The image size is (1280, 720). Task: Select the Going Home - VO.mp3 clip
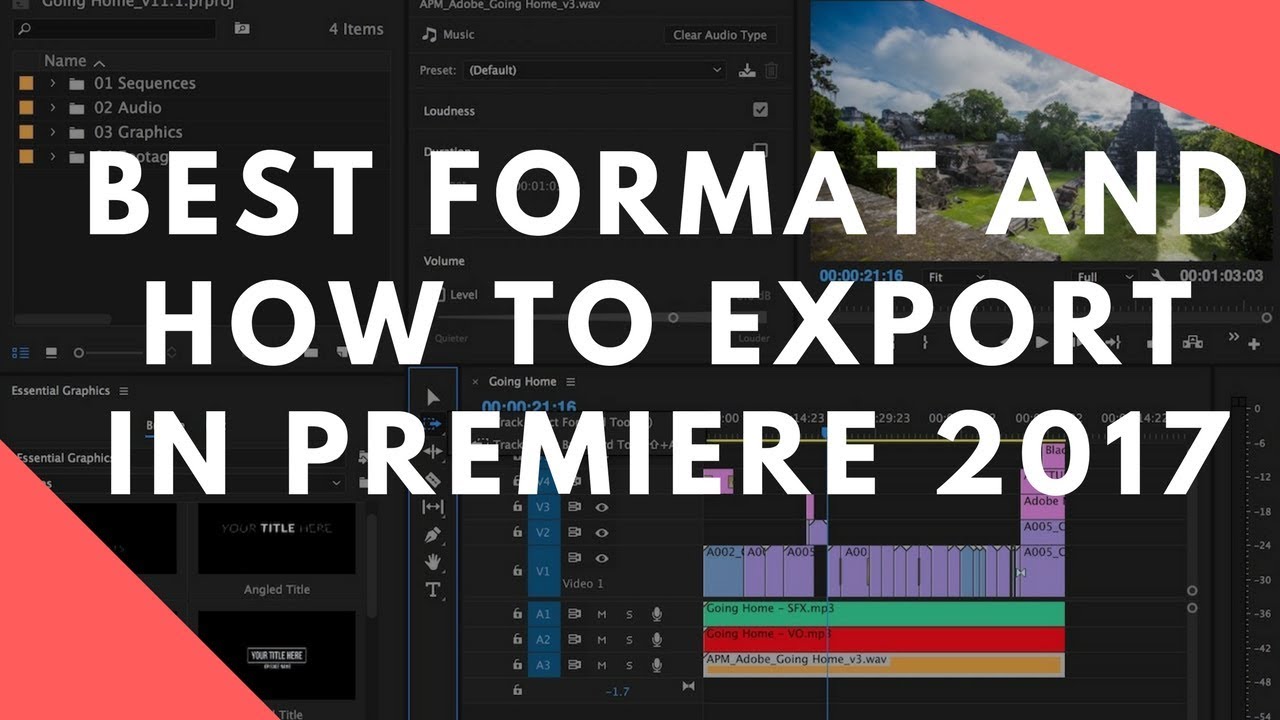884,639
